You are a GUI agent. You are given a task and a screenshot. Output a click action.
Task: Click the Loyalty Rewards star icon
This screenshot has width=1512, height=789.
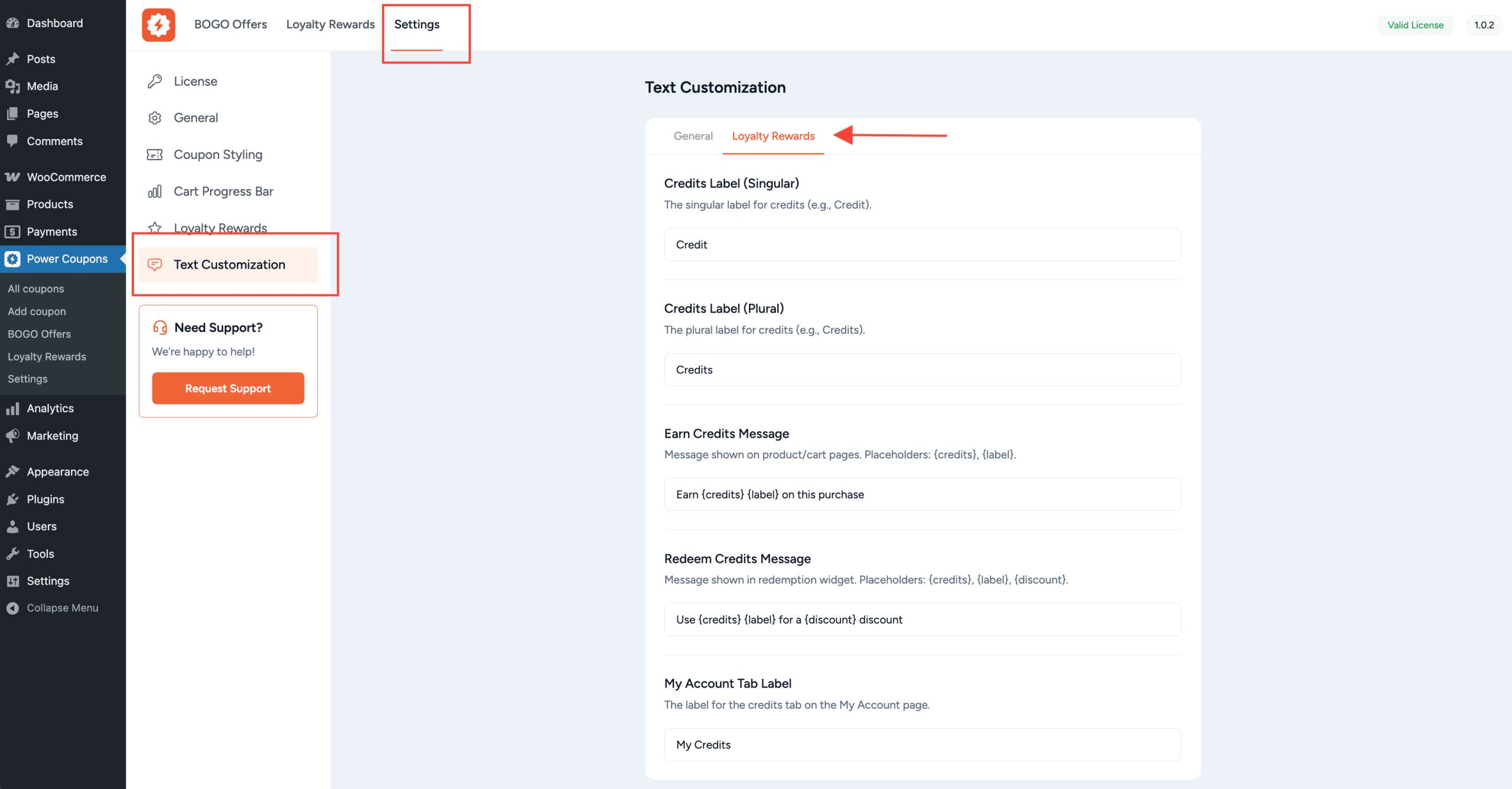point(155,227)
